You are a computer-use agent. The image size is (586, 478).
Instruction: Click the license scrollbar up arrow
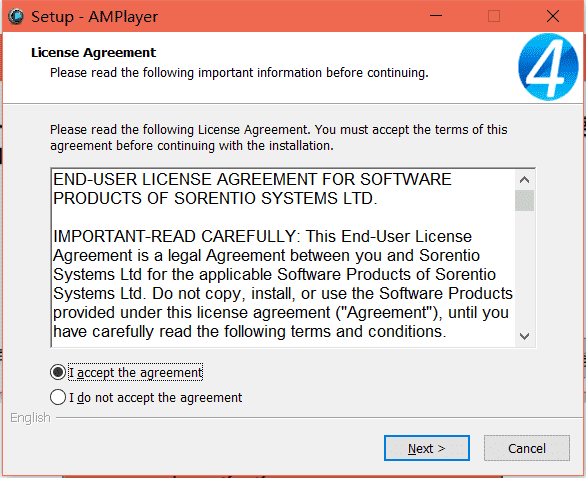[524, 180]
